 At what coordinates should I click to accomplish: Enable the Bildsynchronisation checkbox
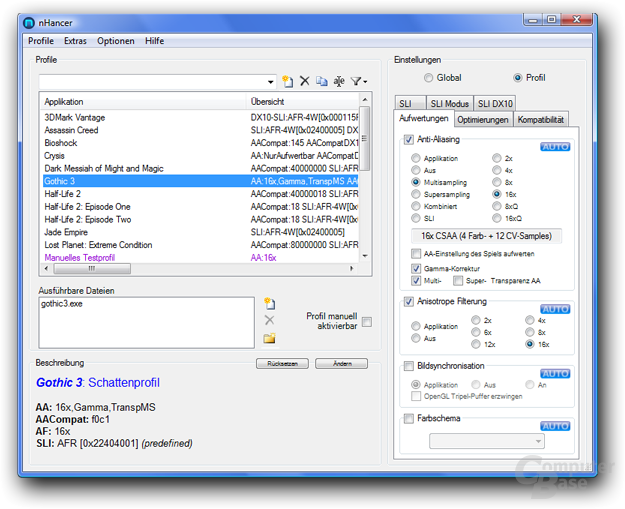pyautogui.click(x=409, y=366)
